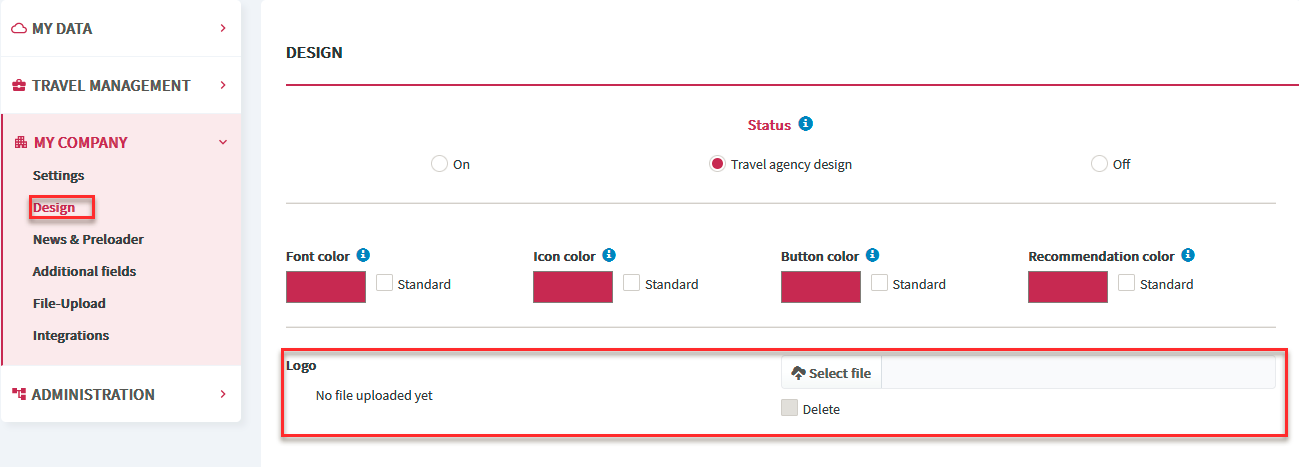Click the cloud icon beside My Data
The image size is (1299, 467).
pos(19,29)
